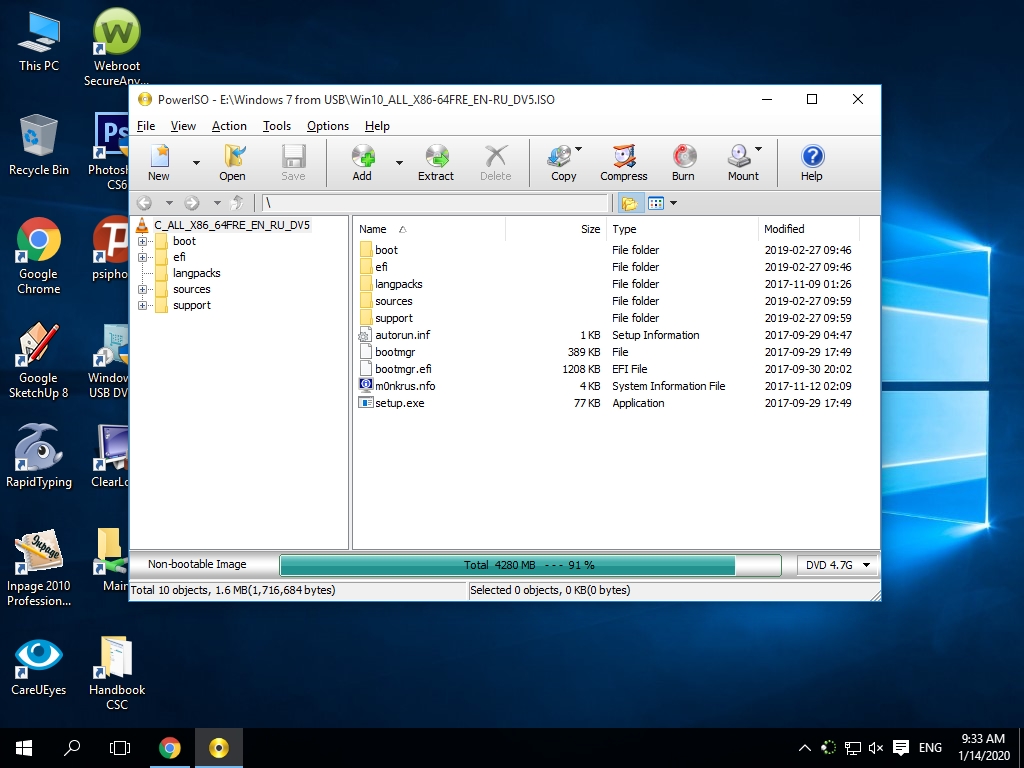Create a new image with the New icon
Image resolution: width=1024 pixels, height=768 pixels.
coord(158,160)
